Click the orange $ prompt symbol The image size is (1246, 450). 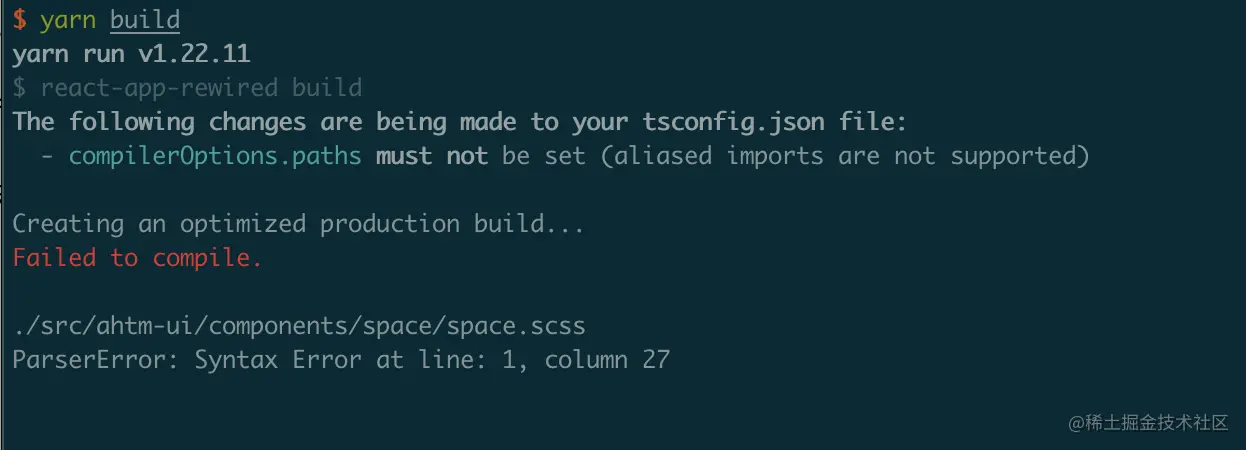[19, 20]
